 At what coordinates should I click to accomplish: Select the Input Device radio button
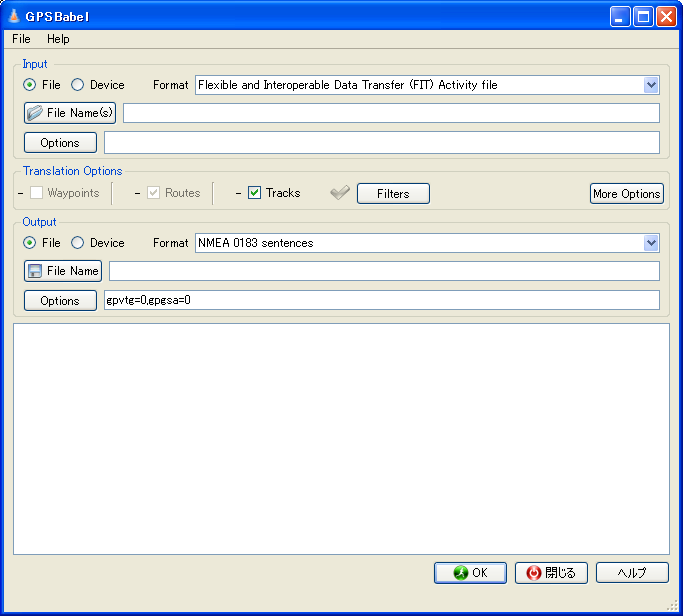78,85
